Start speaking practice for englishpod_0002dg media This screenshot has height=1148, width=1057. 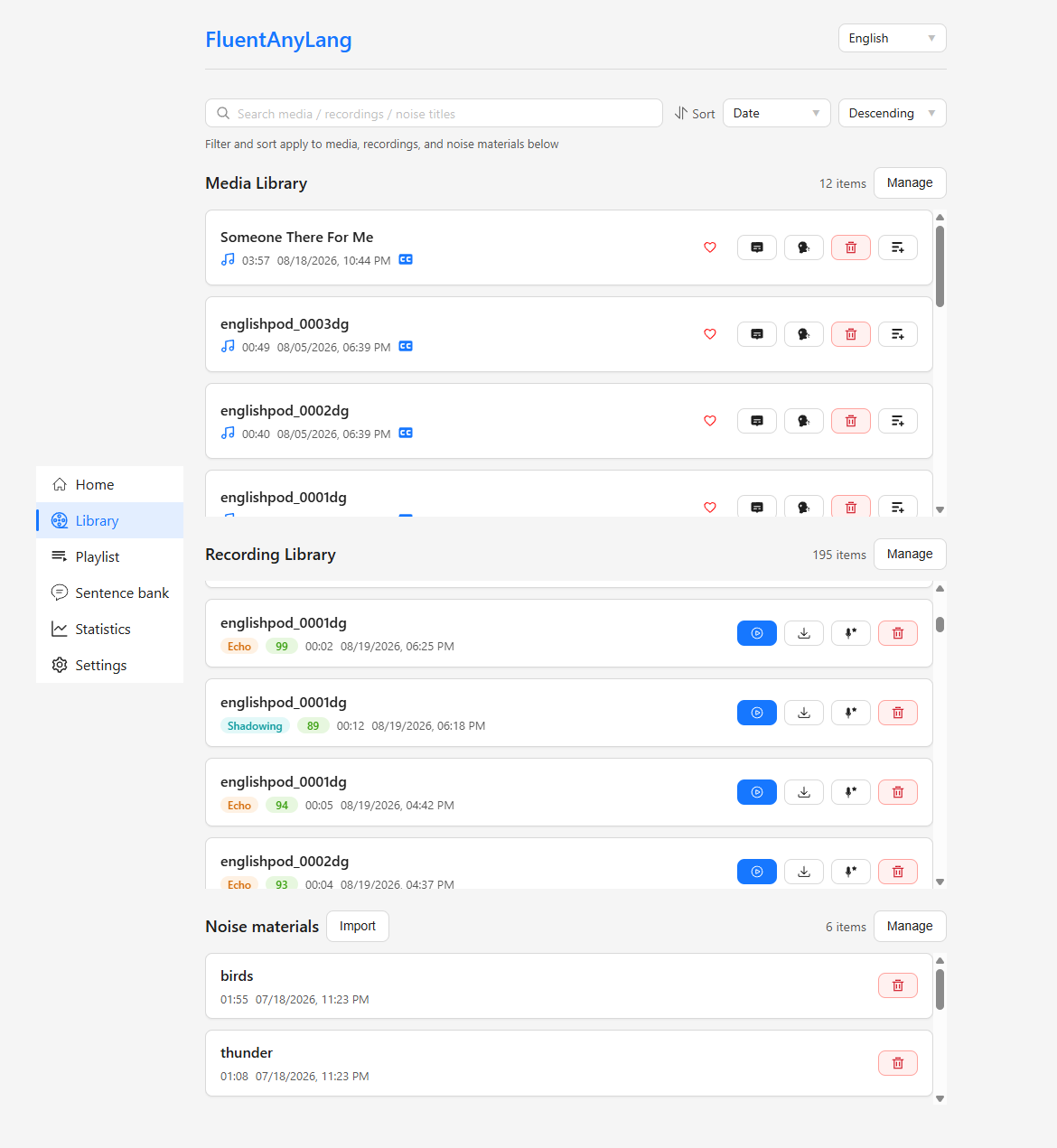coord(804,421)
